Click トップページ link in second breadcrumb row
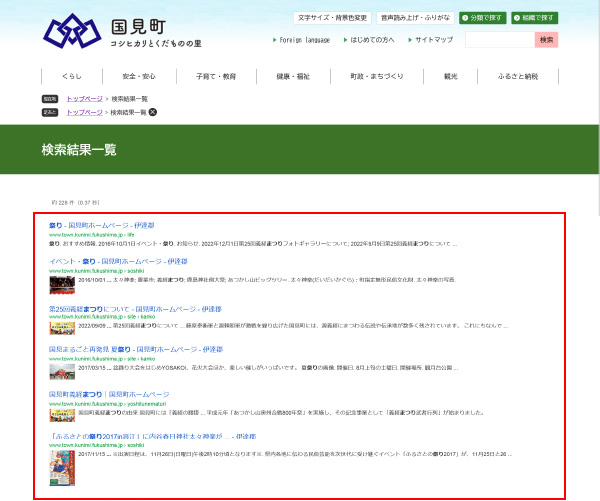 (x=85, y=112)
